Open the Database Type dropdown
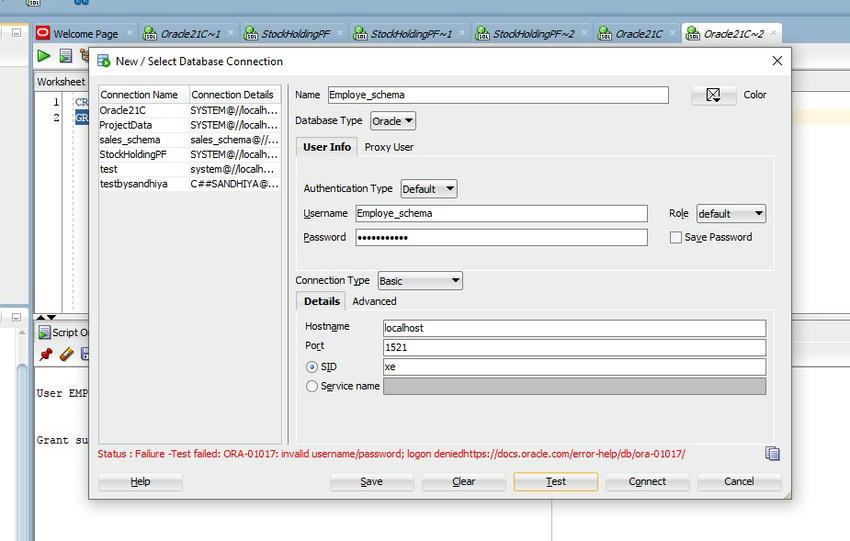The height and width of the screenshot is (541, 850). point(393,121)
